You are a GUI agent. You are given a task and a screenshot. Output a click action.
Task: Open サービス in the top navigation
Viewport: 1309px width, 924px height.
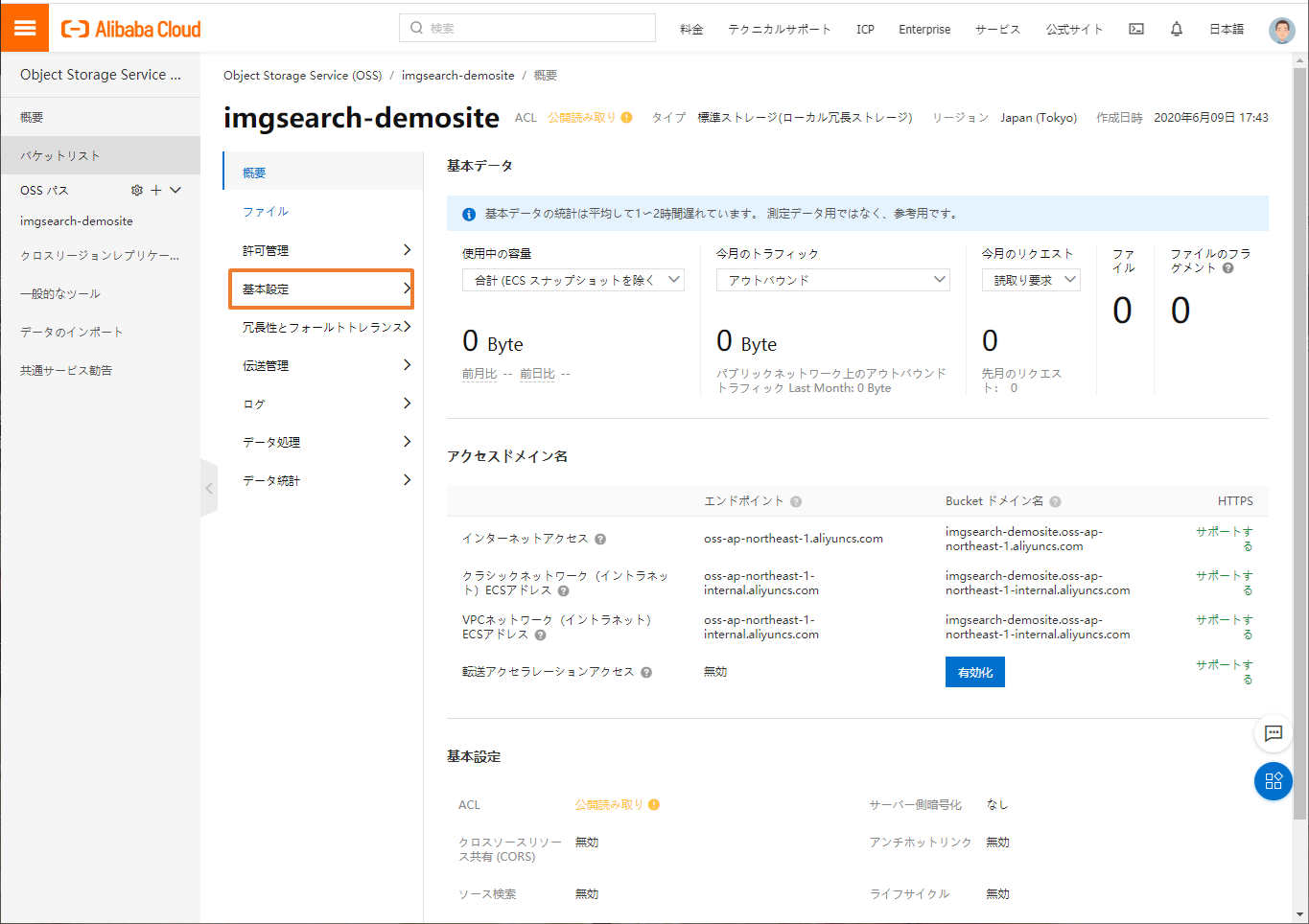click(998, 29)
